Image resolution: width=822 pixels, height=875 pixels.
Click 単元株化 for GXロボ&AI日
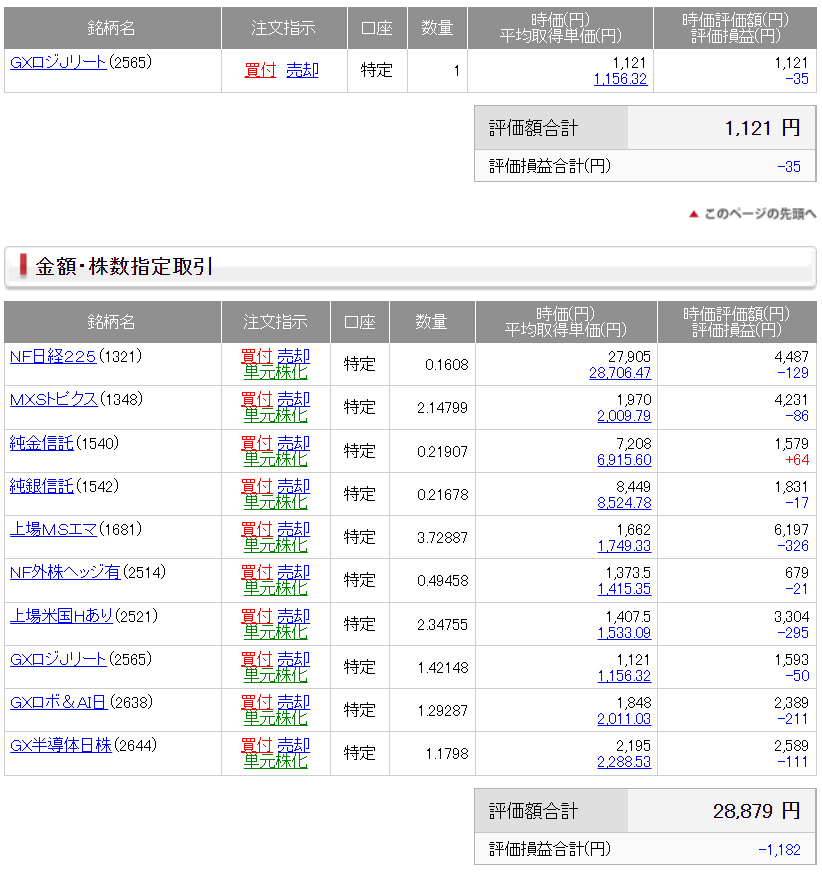(x=276, y=718)
